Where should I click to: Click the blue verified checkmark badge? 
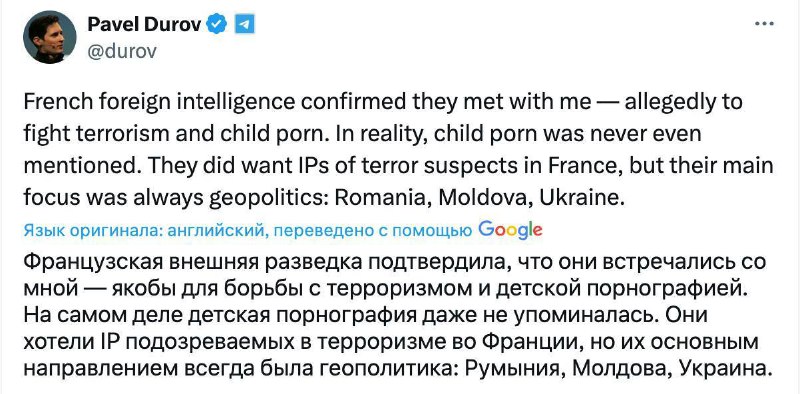tap(216, 24)
